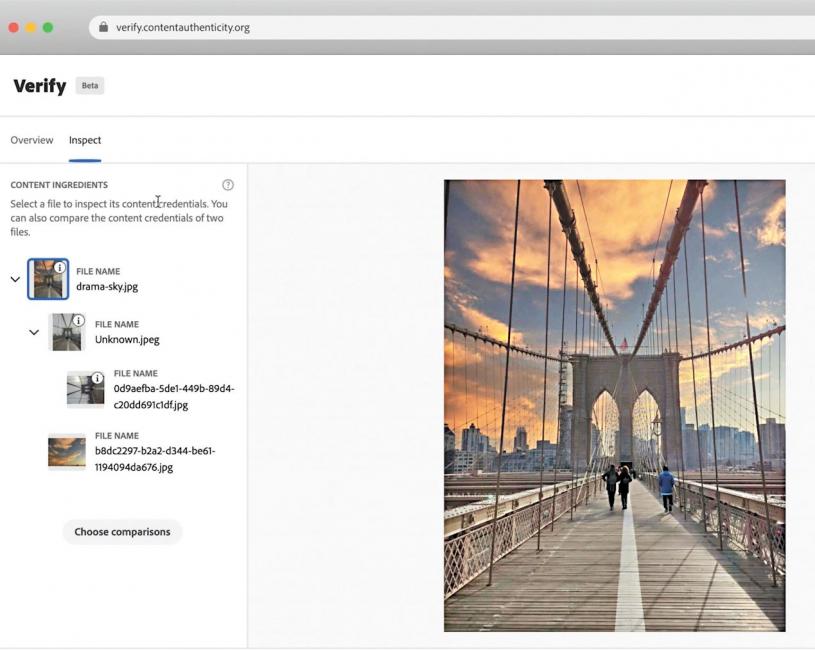Image resolution: width=815 pixels, height=651 pixels.
Task: Click the large bridge preview image
Action: click(x=614, y=405)
